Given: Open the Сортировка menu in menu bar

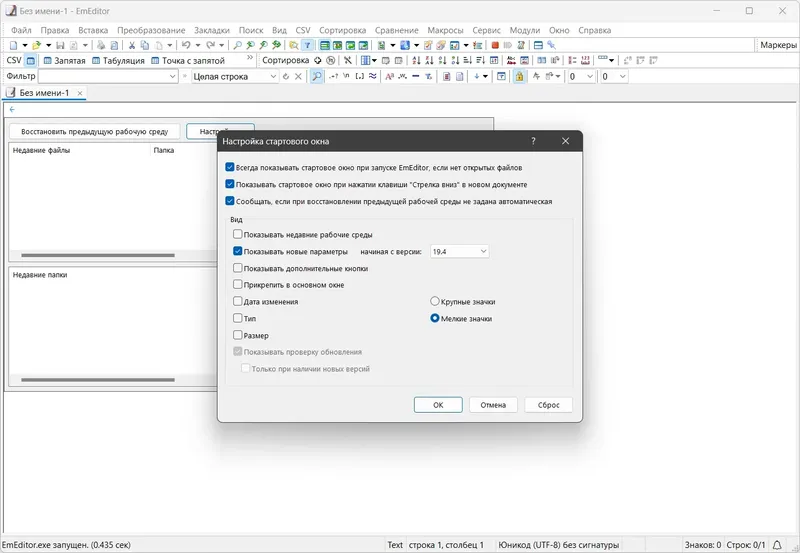Looking at the screenshot, I should pos(342,30).
